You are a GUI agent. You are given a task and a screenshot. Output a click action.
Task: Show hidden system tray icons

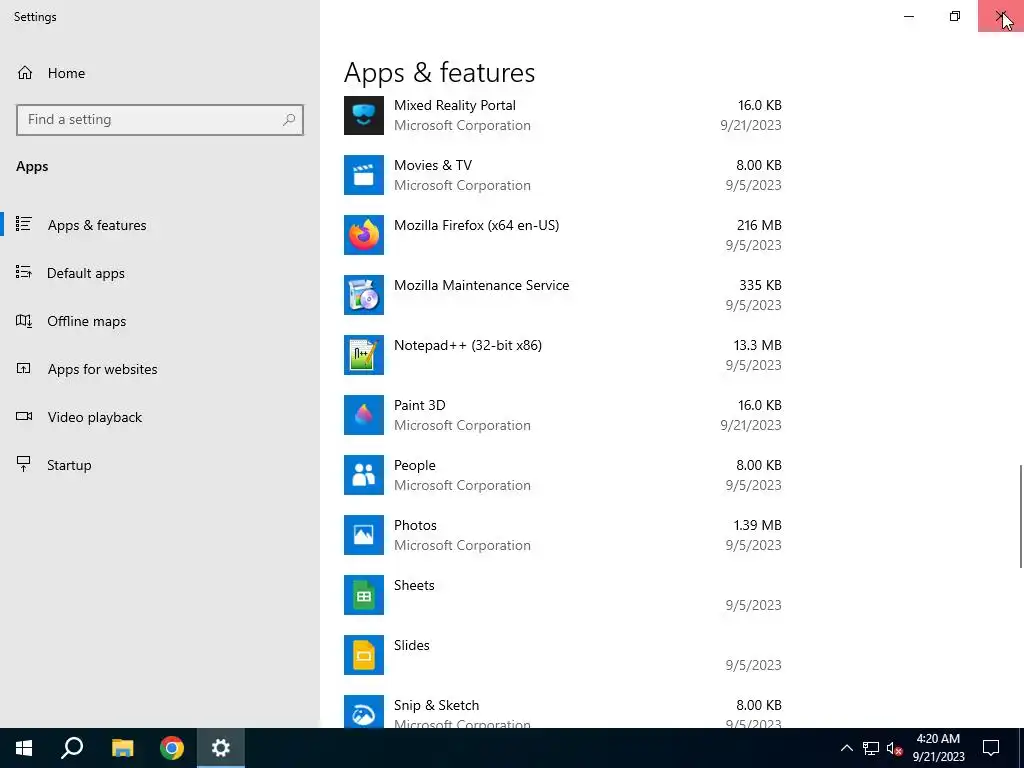[x=846, y=748]
